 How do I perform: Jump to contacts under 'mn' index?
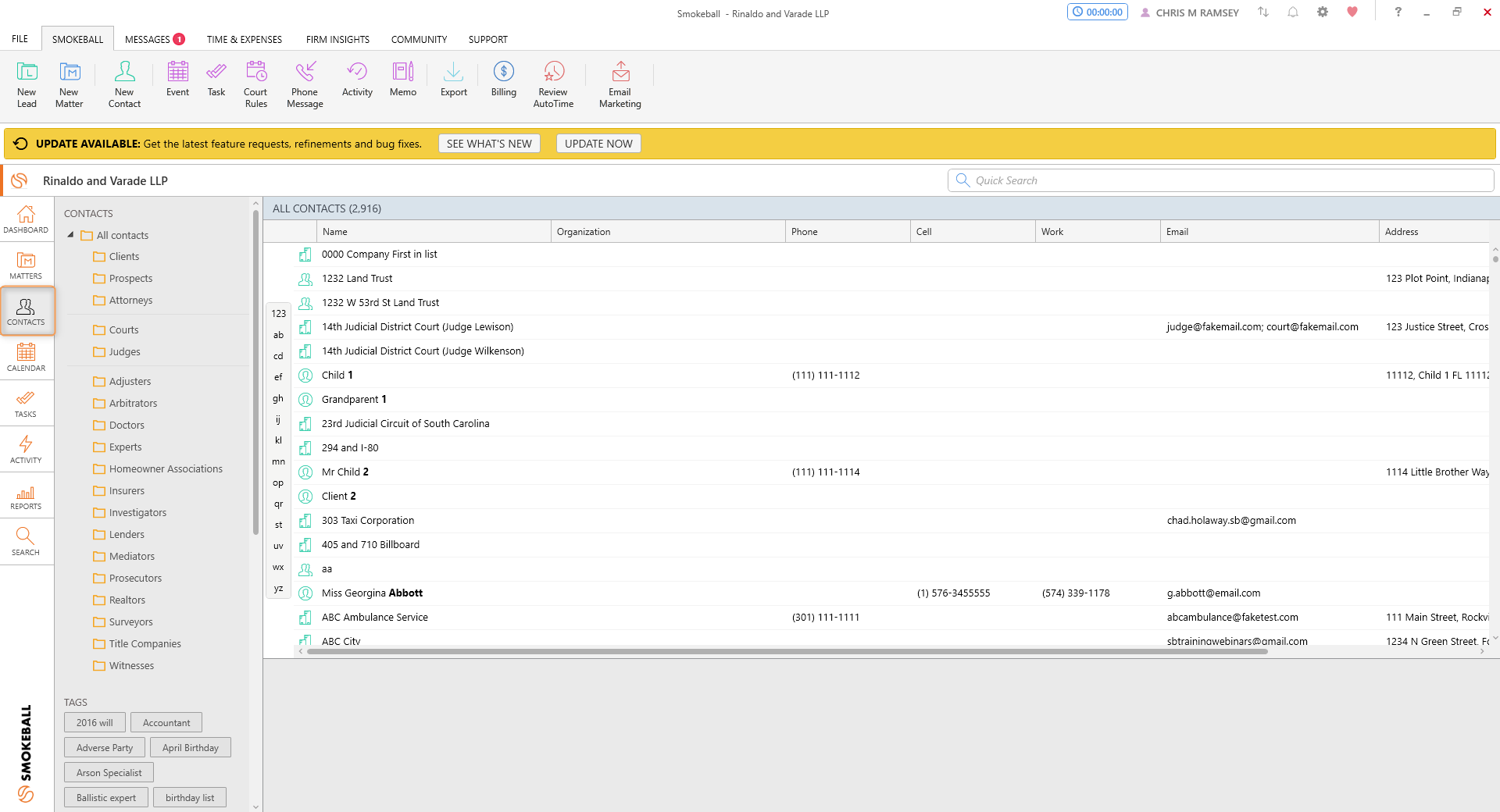click(278, 461)
